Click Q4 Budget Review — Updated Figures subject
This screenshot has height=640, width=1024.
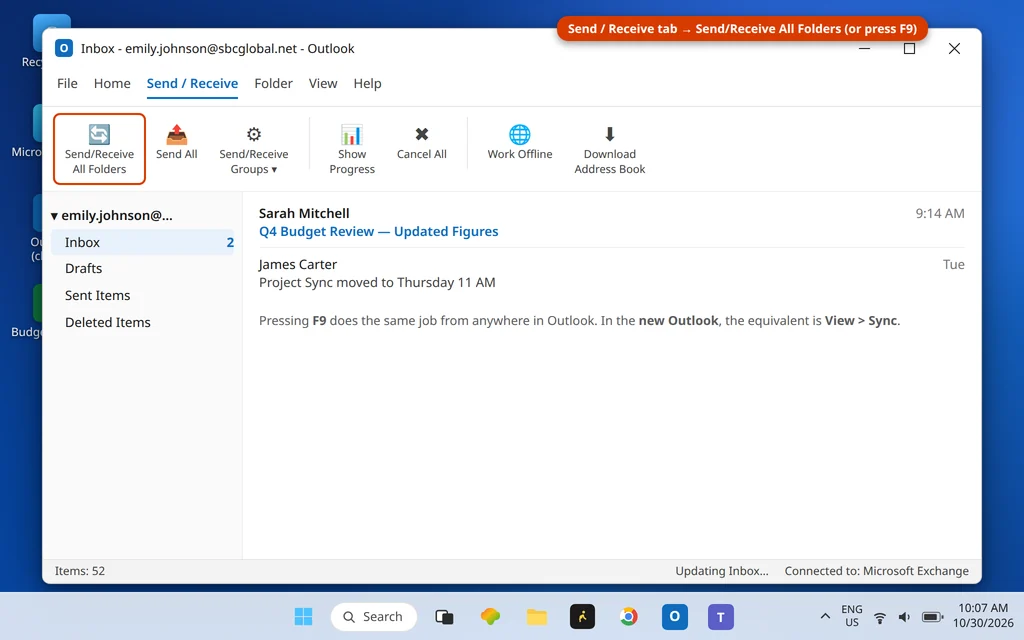pyautogui.click(x=378, y=232)
